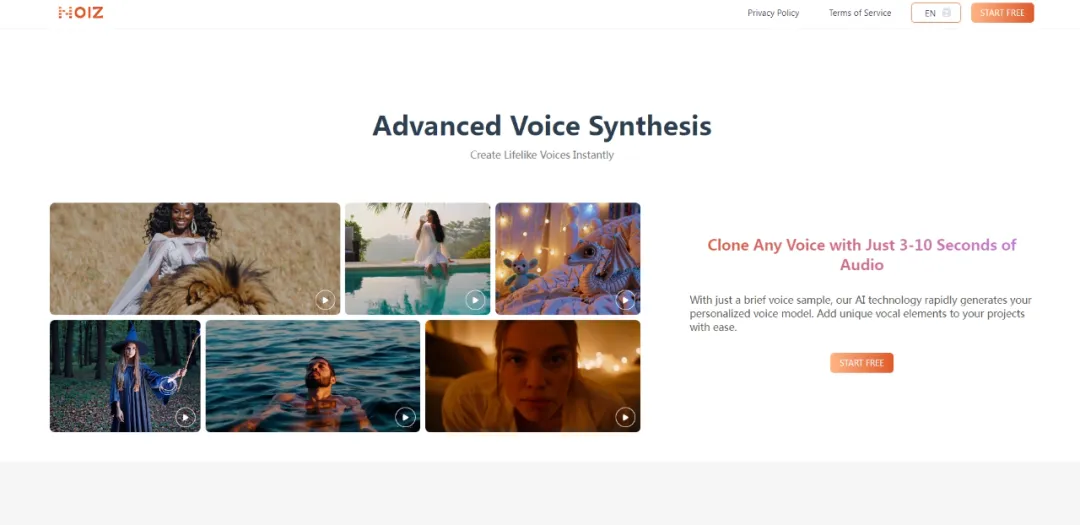Play the poolside woman video

pos(475,300)
